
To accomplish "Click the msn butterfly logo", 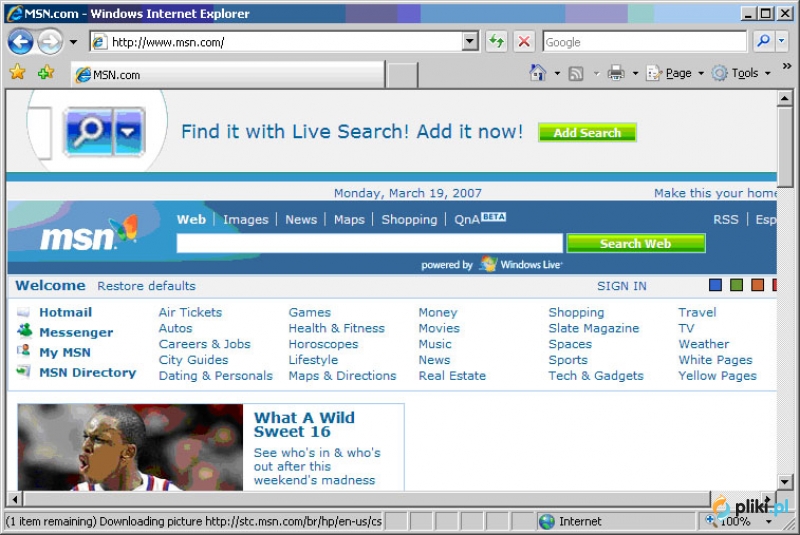I will [x=88, y=233].
